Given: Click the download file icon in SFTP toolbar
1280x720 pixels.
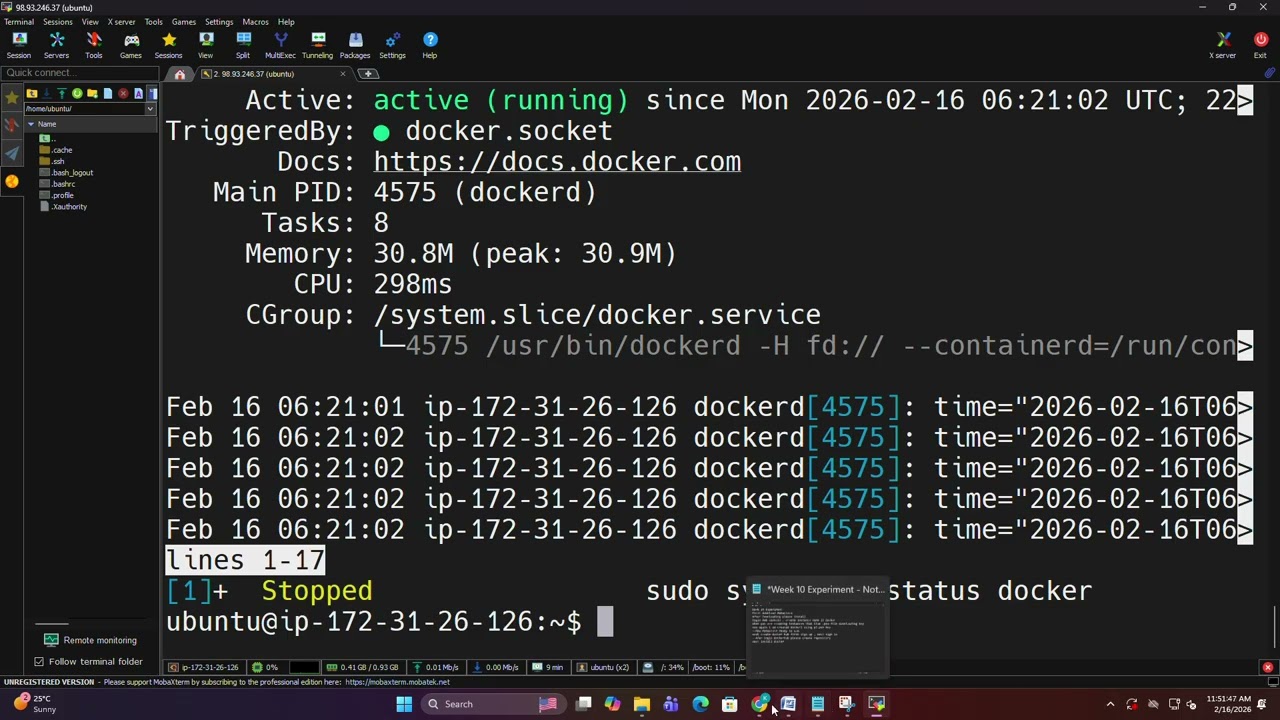Looking at the screenshot, I should click(x=47, y=94).
